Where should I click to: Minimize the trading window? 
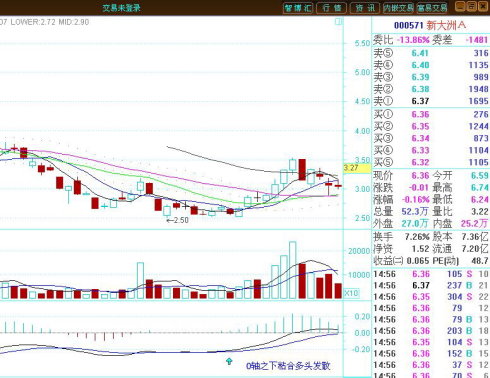461,7
